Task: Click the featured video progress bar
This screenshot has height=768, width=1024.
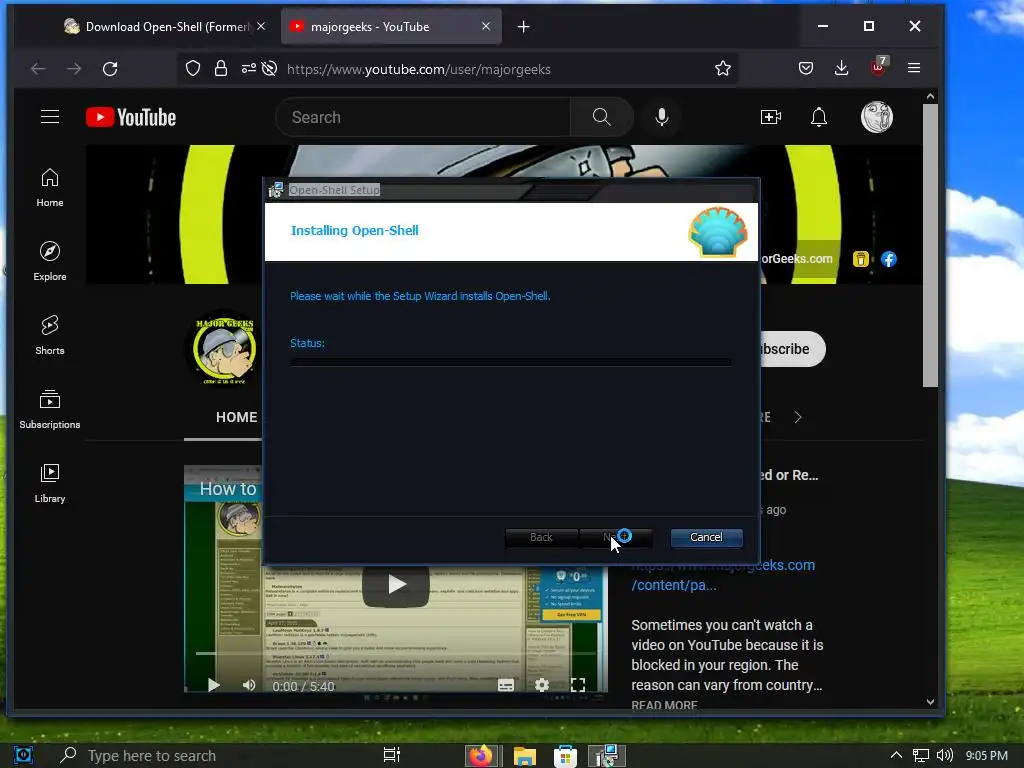Action: (x=396, y=653)
